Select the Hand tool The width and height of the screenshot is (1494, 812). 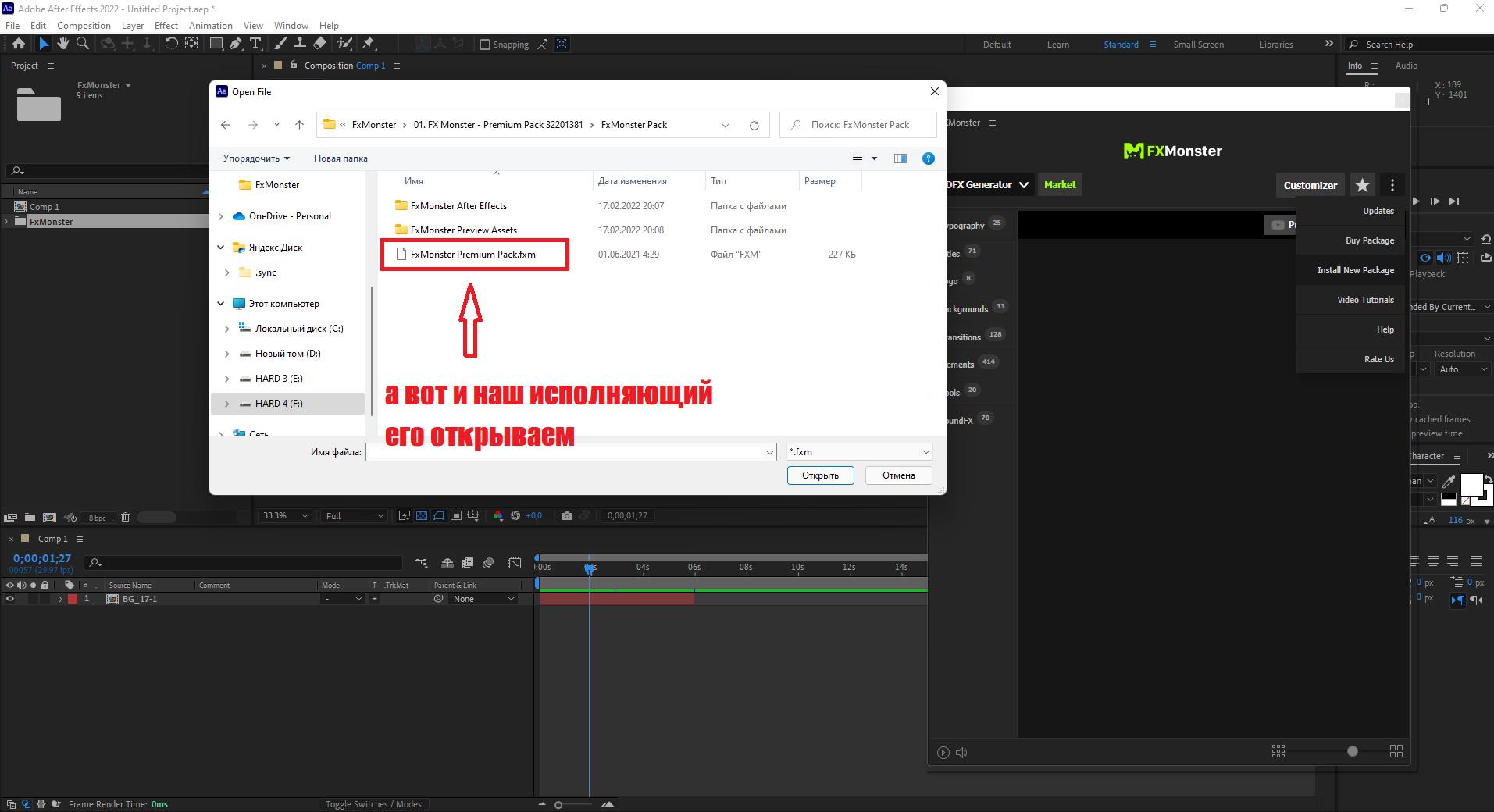pos(62,44)
